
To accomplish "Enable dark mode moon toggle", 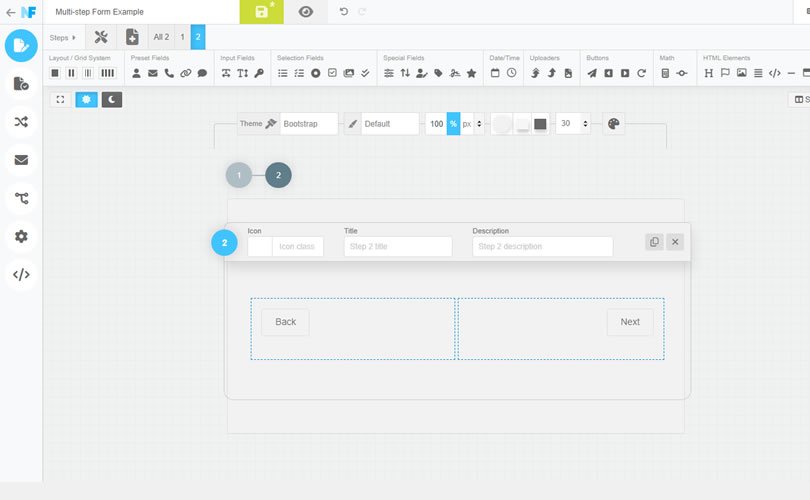I will 112,99.
